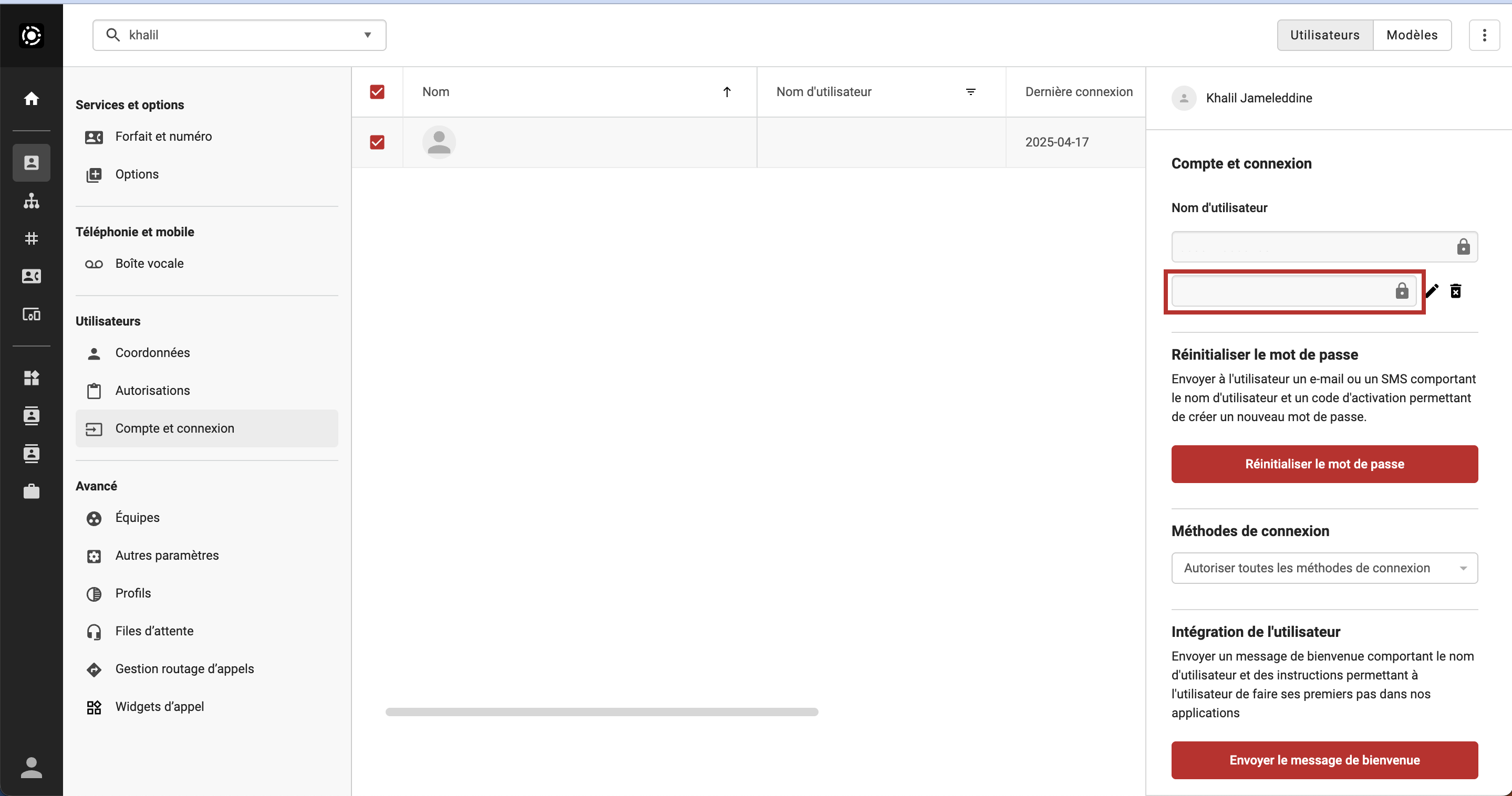The height and width of the screenshot is (796, 1512).
Task: Click the first locked username input field
Action: (1324, 246)
